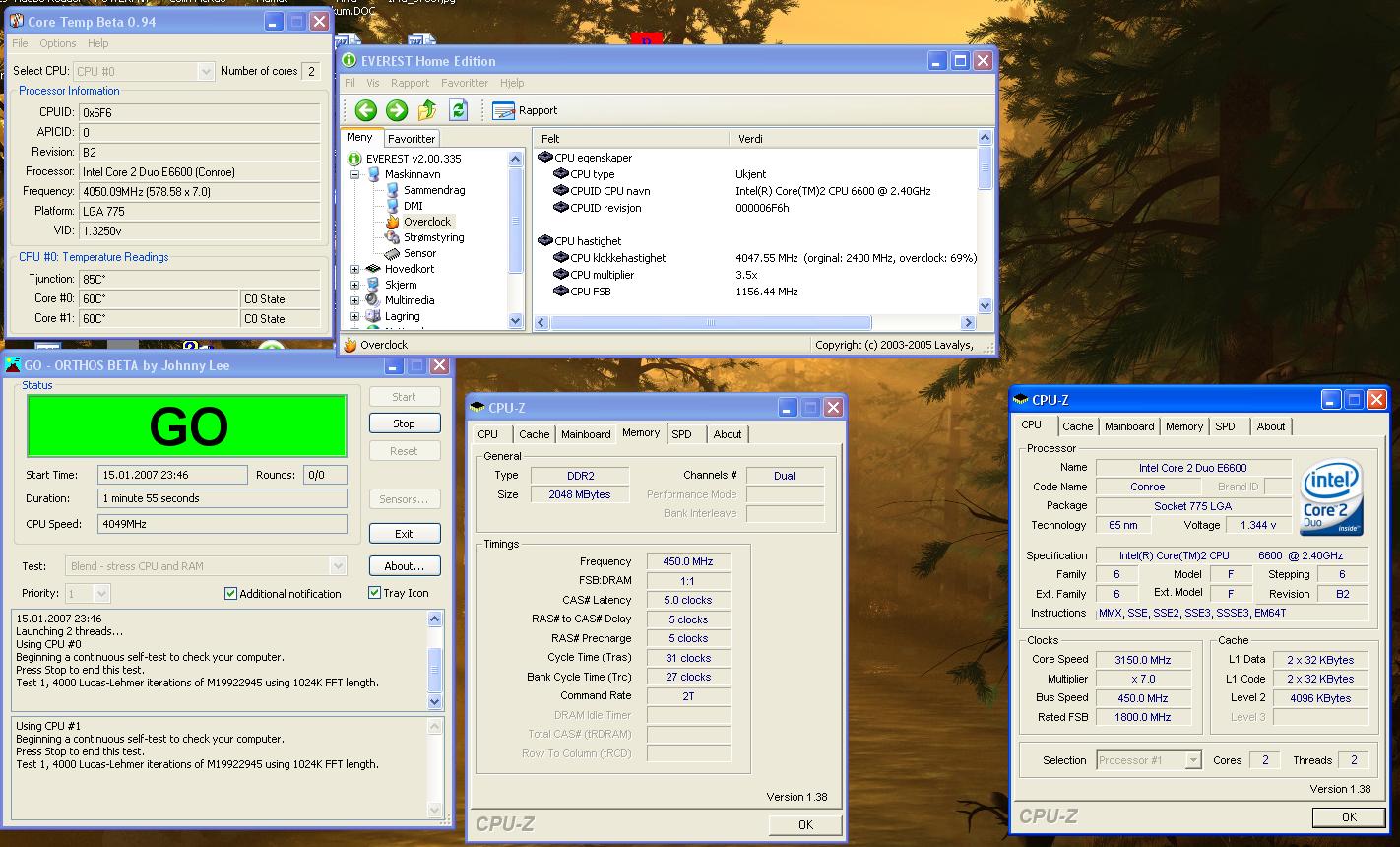Click the Verdi column header in EVEREST
The width and height of the screenshot is (1400, 847).
pyautogui.click(x=854, y=139)
